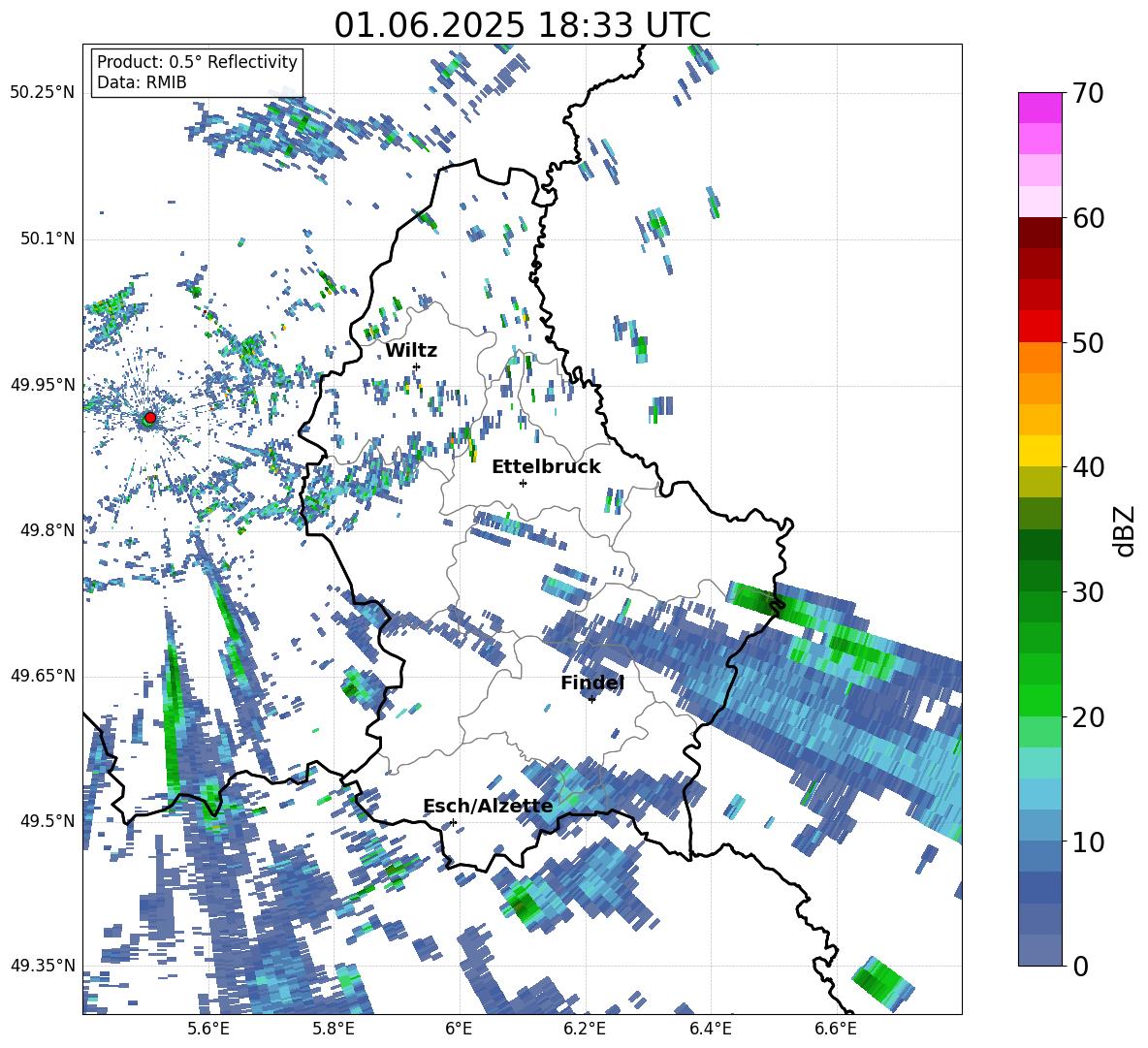The width and height of the screenshot is (1148, 1048).
Task: Click the Data: RMIB text
Action: pyautogui.click(x=142, y=82)
